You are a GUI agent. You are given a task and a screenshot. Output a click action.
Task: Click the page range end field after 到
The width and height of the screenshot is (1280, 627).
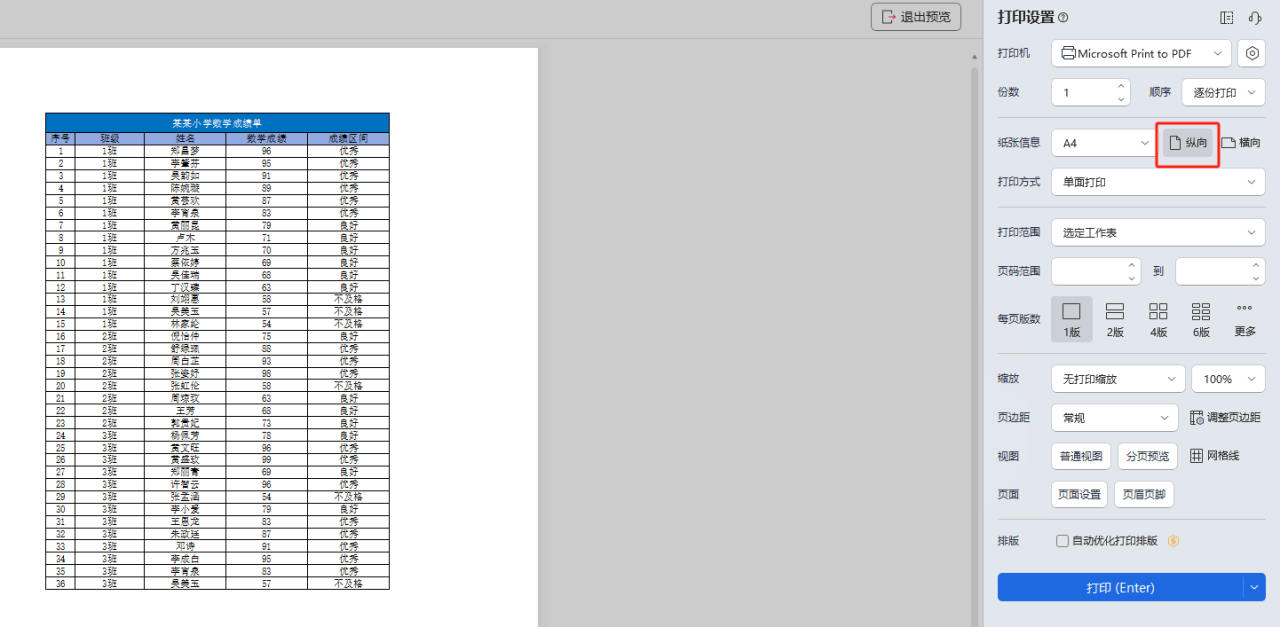[x=1212, y=271]
